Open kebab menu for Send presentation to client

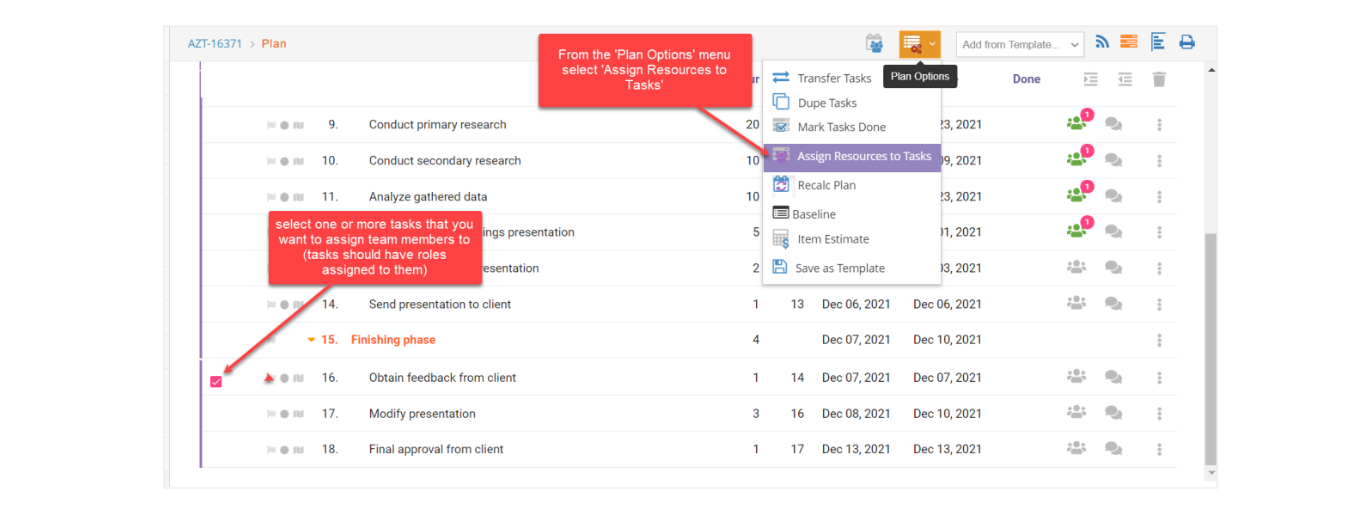[1159, 304]
